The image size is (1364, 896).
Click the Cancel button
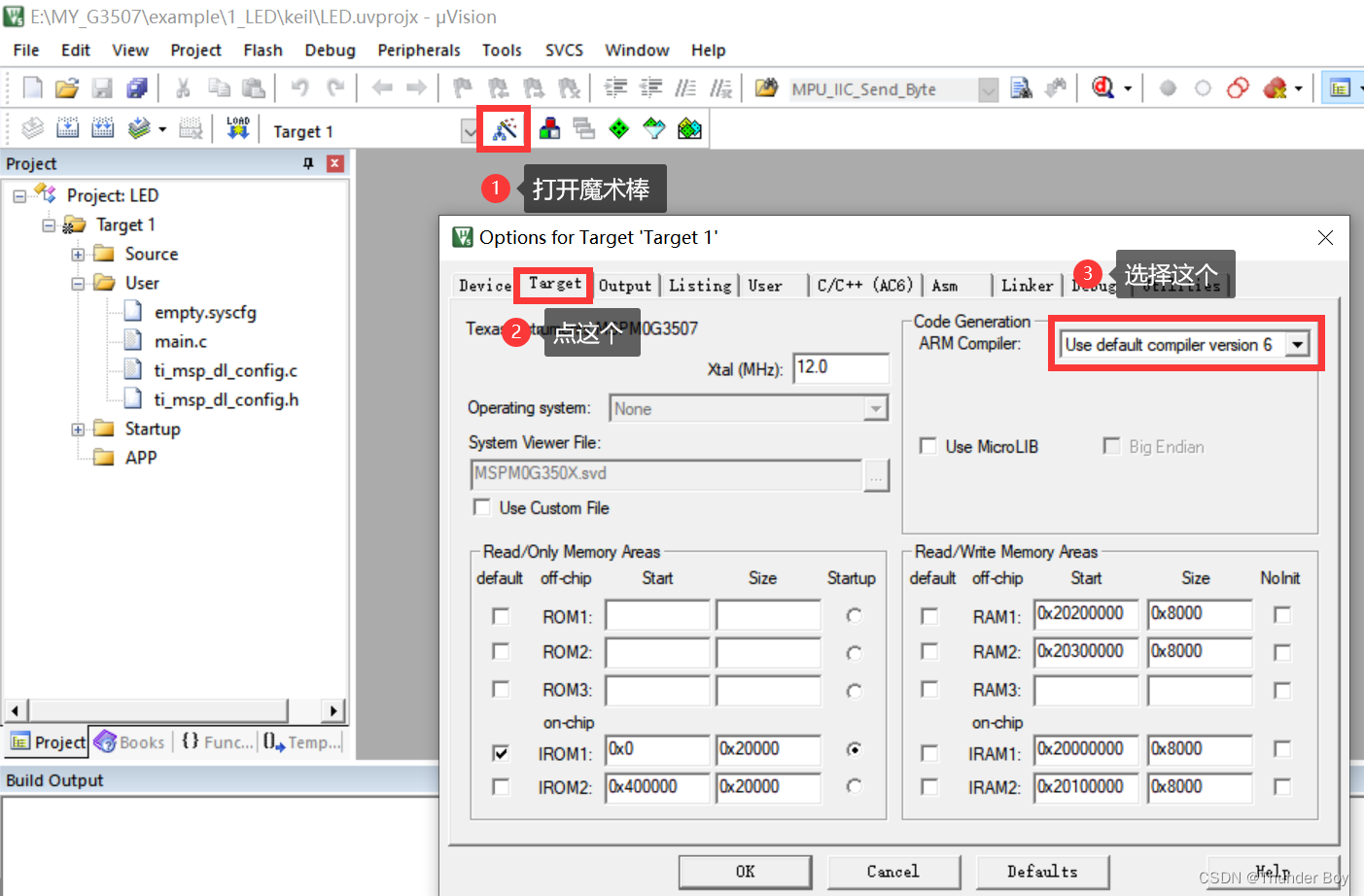pos(893,872)
